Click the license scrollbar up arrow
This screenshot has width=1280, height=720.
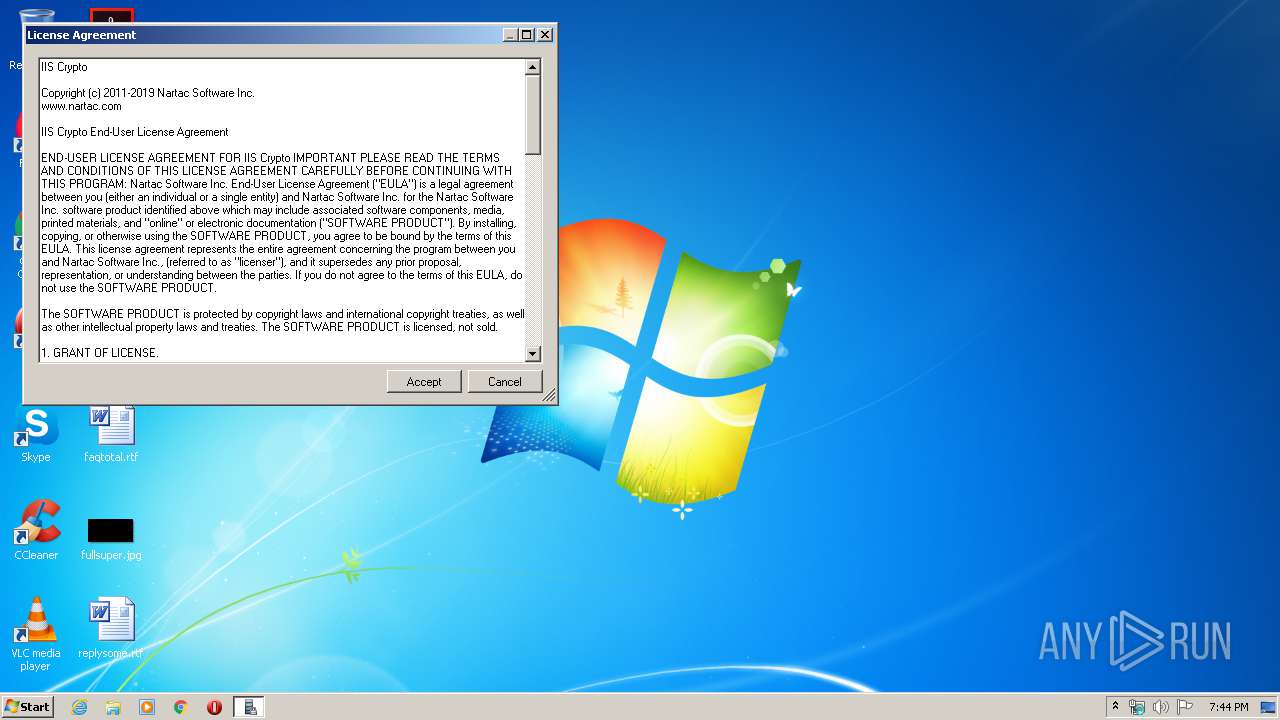[532, 67]
